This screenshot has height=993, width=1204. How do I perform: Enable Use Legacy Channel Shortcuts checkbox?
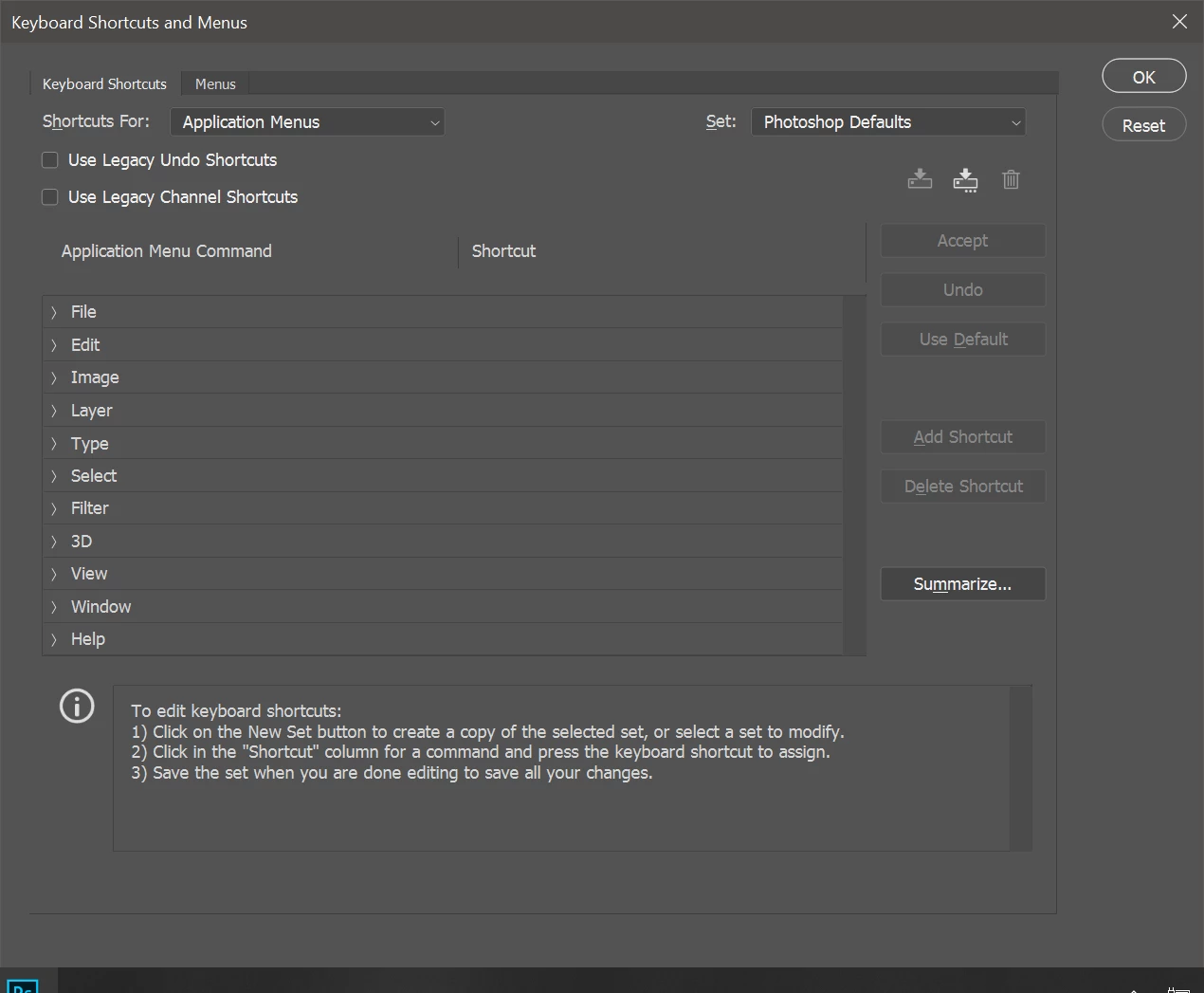tap(50, 197)
